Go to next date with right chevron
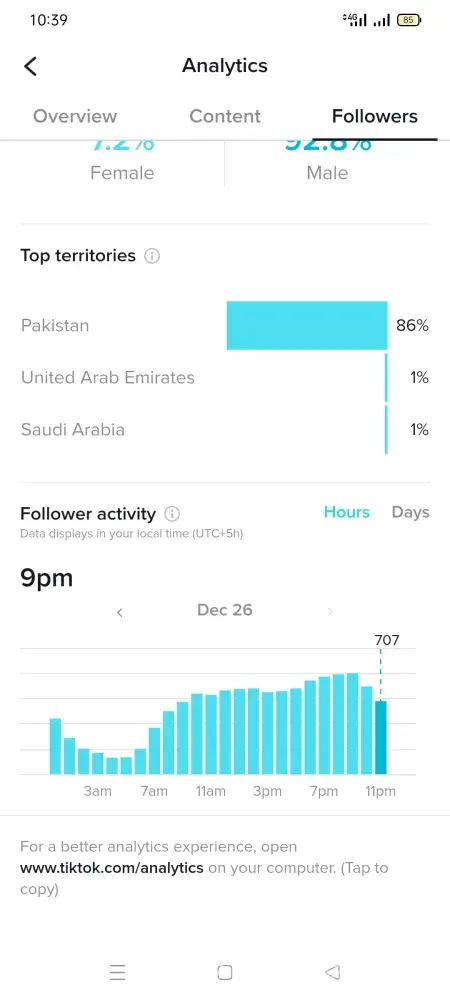 pyautogui.click(x=330, y=612)
